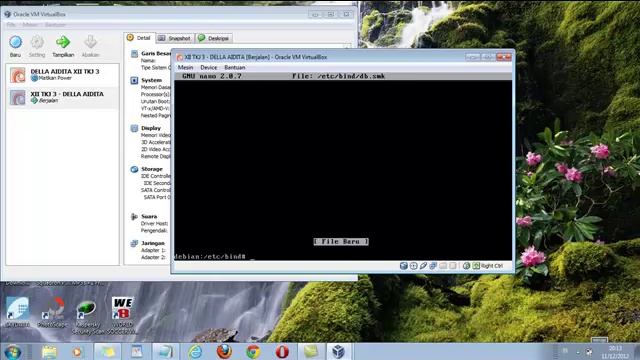The image size is (640, 360).
Task: Open Google Chrome from taskbar
Action: point(253,352)
